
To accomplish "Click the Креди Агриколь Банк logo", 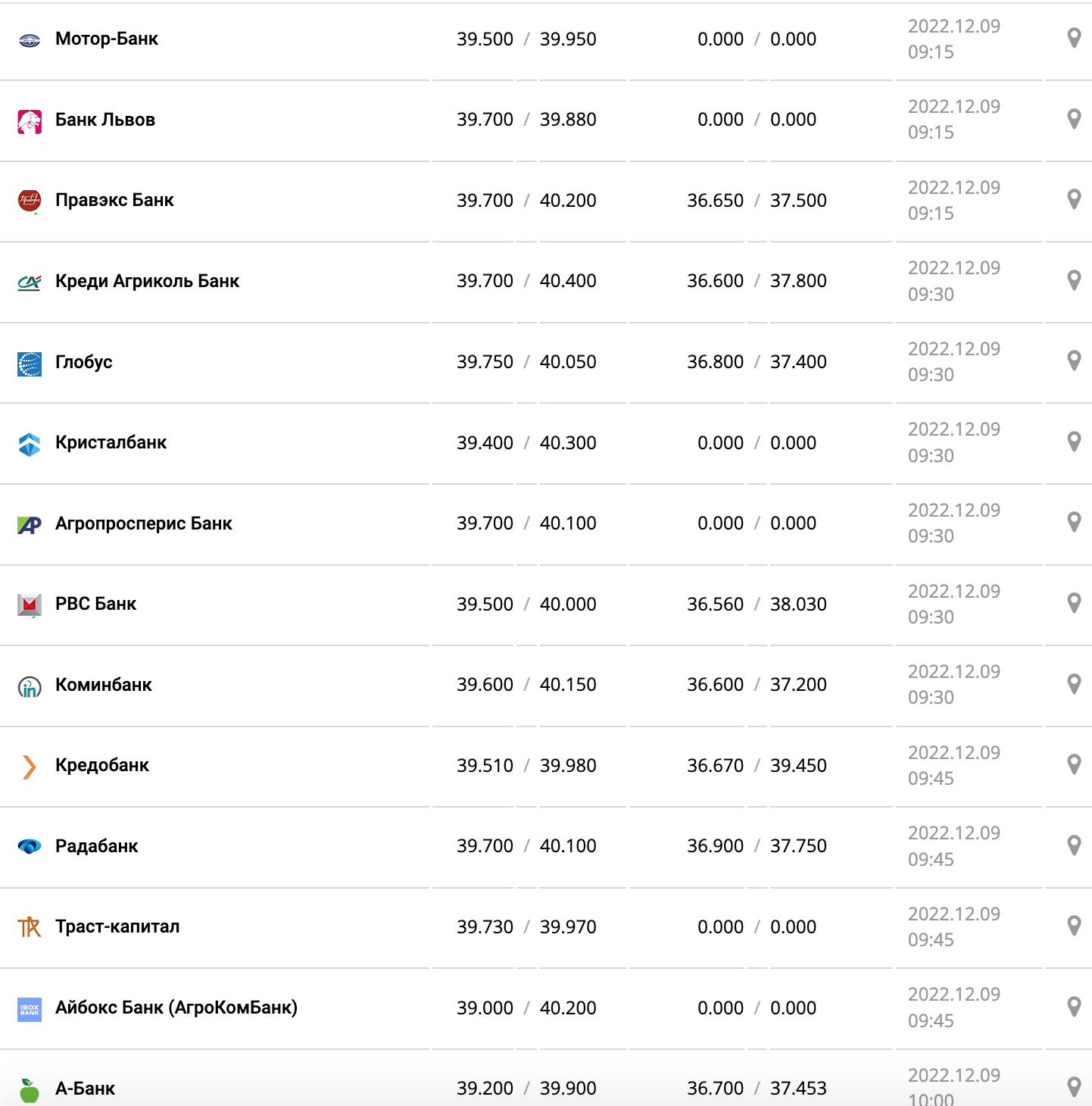I will [x=30, y=282].
